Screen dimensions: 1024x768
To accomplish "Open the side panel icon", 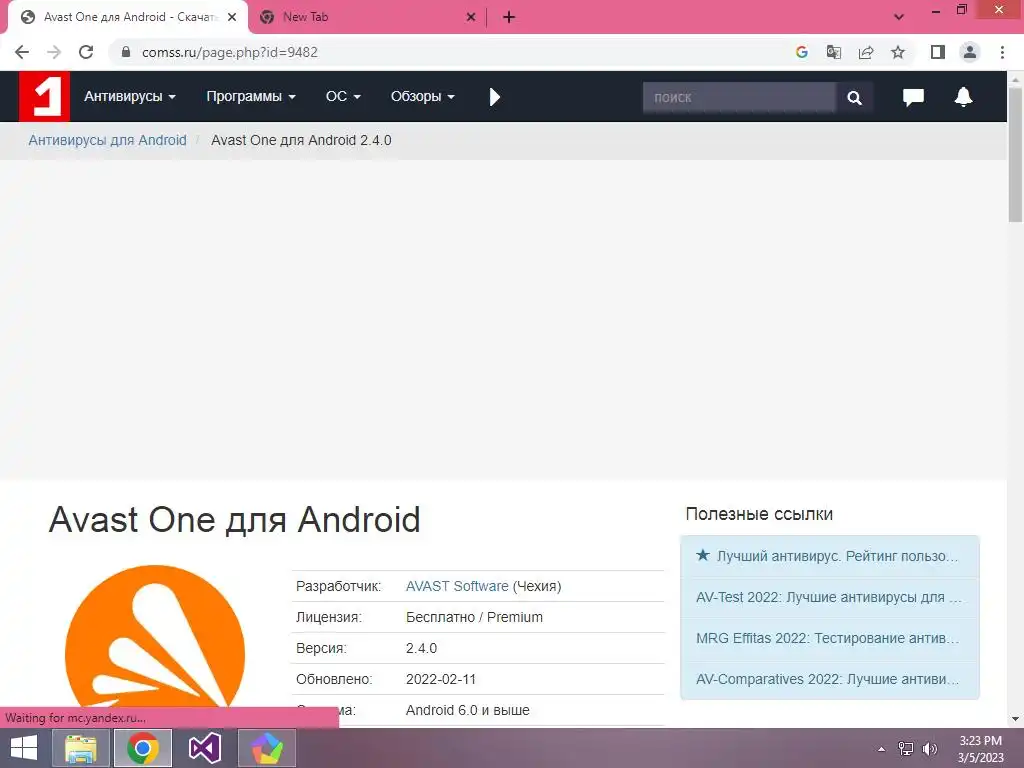I will coord(938,52).
